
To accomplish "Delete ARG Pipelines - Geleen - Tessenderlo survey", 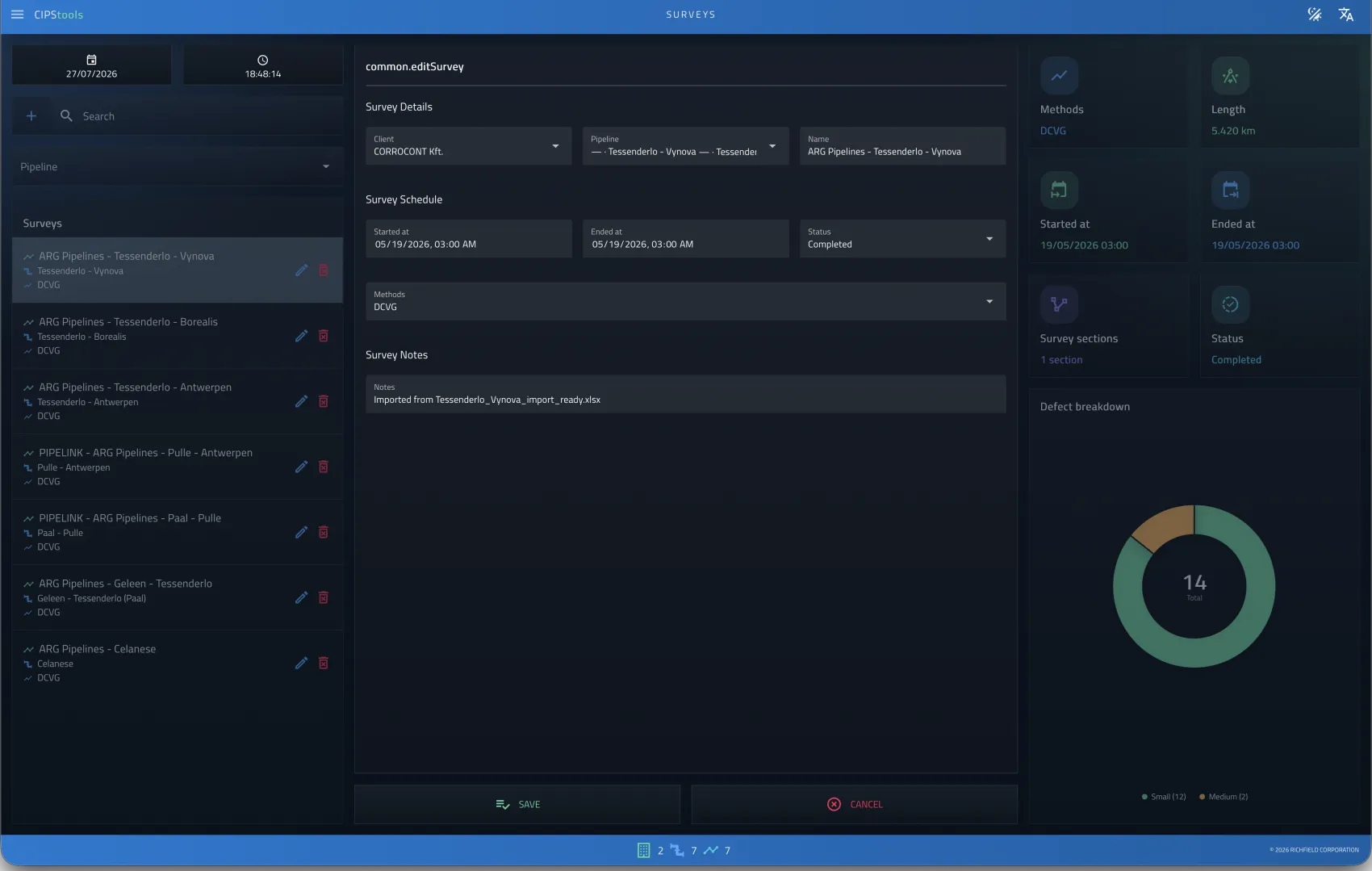I will pos(324,597).
